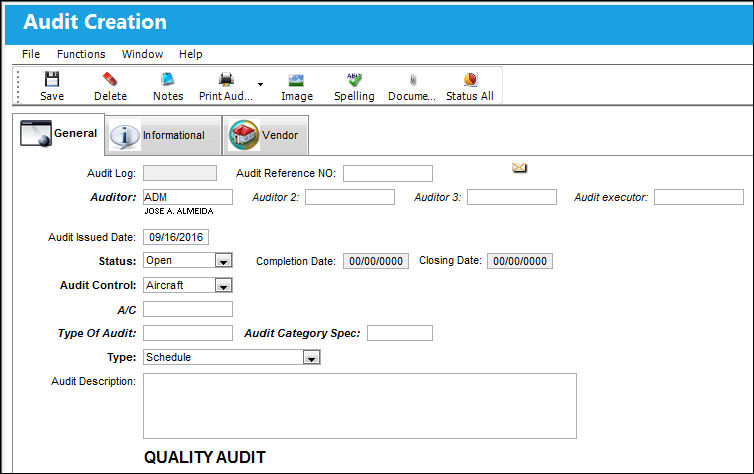Click the QUALITY AUDIT heading text
Screen dimensions: 754x474
coord(205,457)
